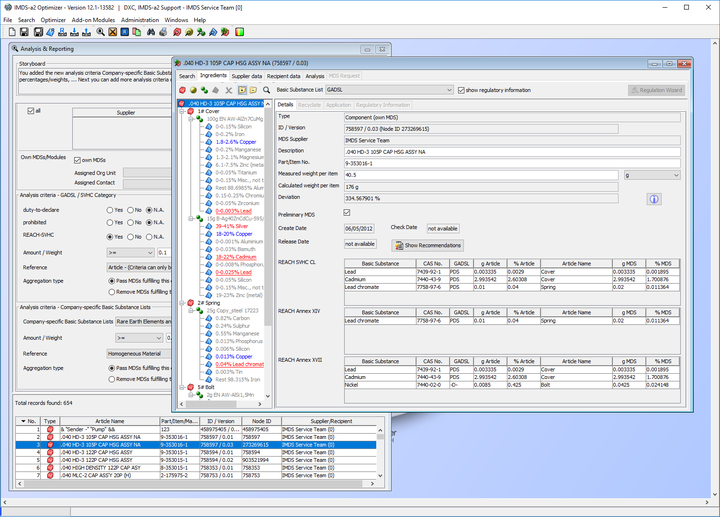Uncheck the show regulatory information checkbox
720x517 pixels.
pos(460,90)
